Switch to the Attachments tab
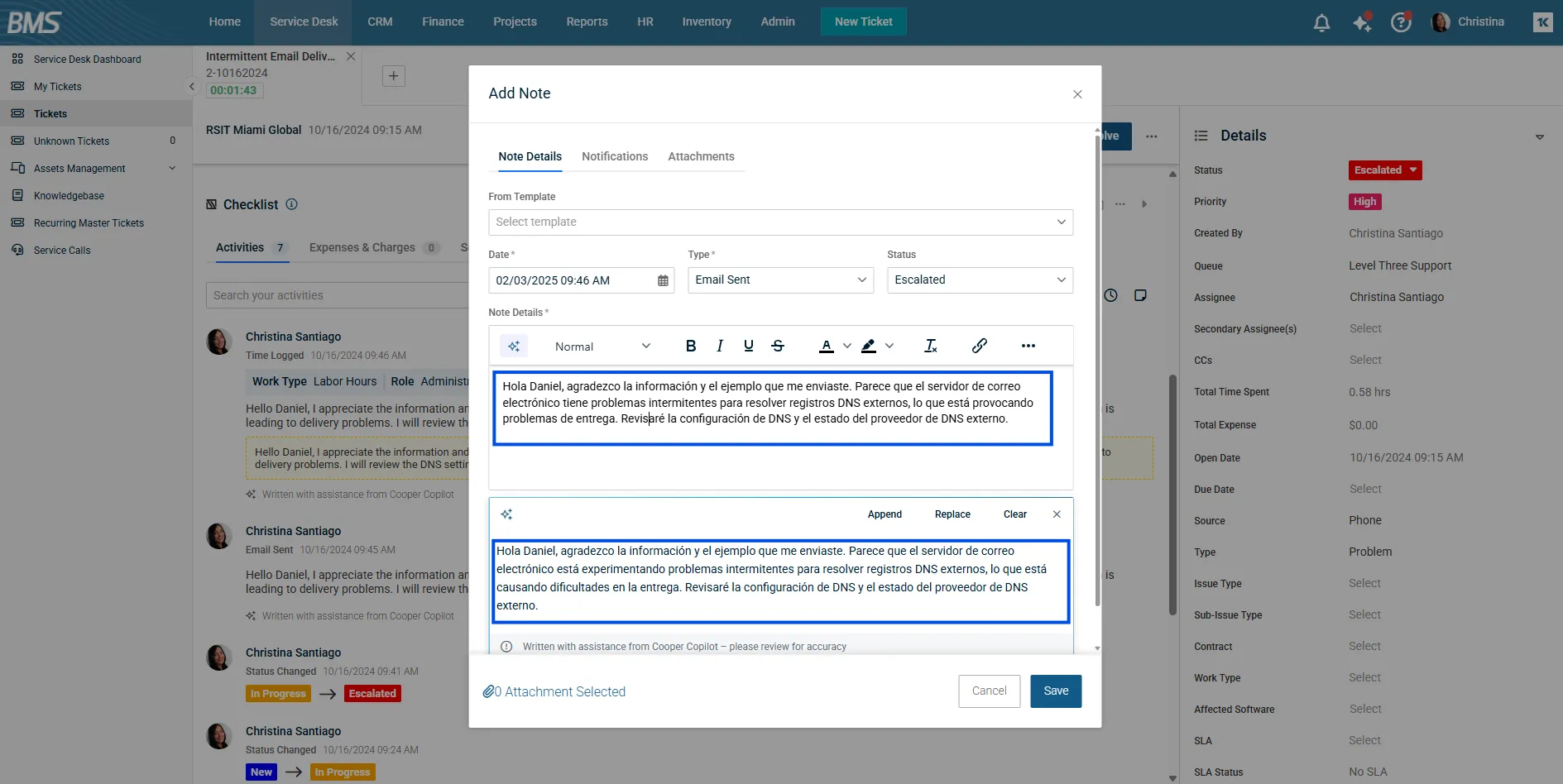This screenshot has width=1563, height=784. 701,156
